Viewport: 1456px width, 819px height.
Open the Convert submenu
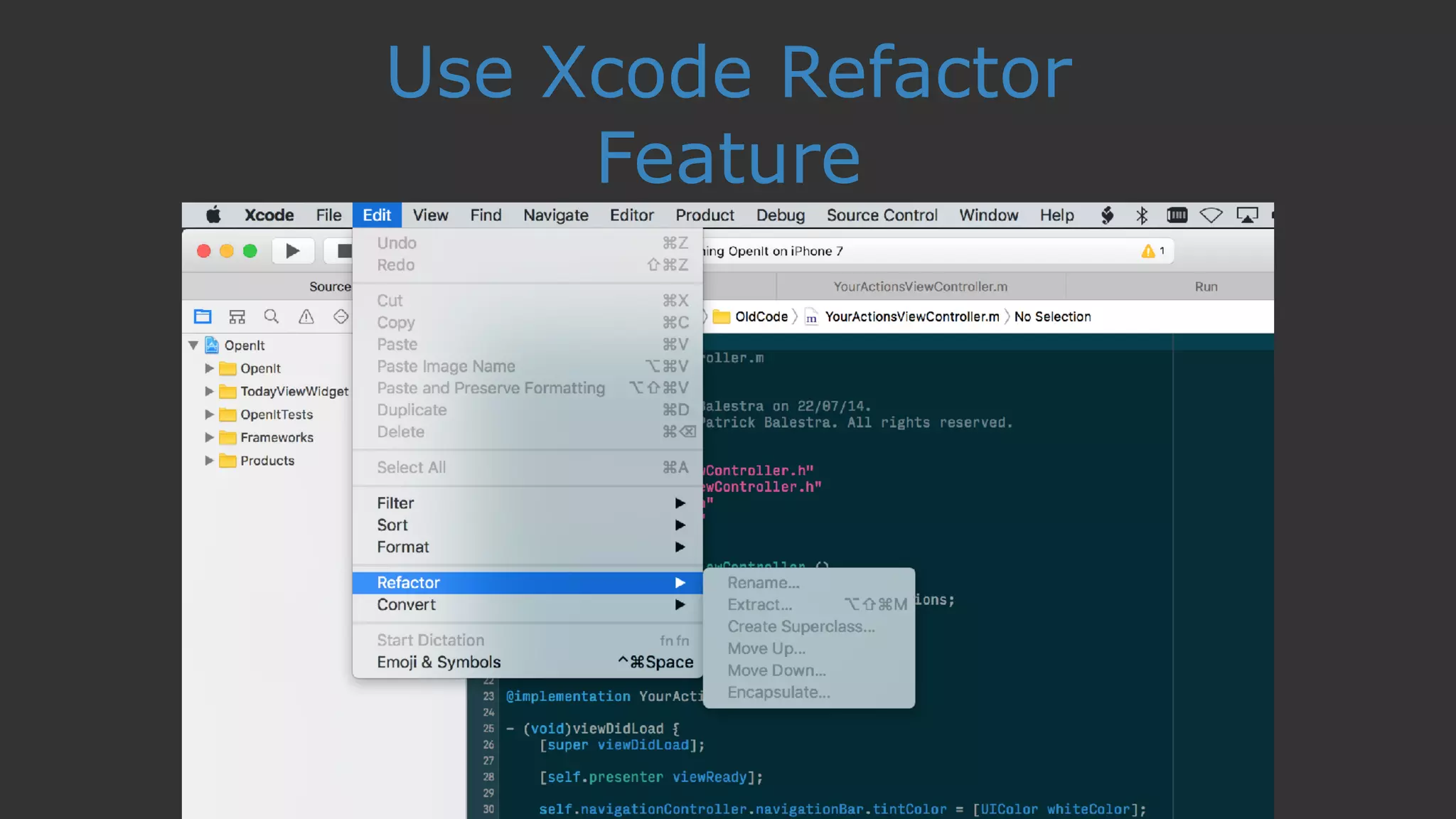[528, 605]
